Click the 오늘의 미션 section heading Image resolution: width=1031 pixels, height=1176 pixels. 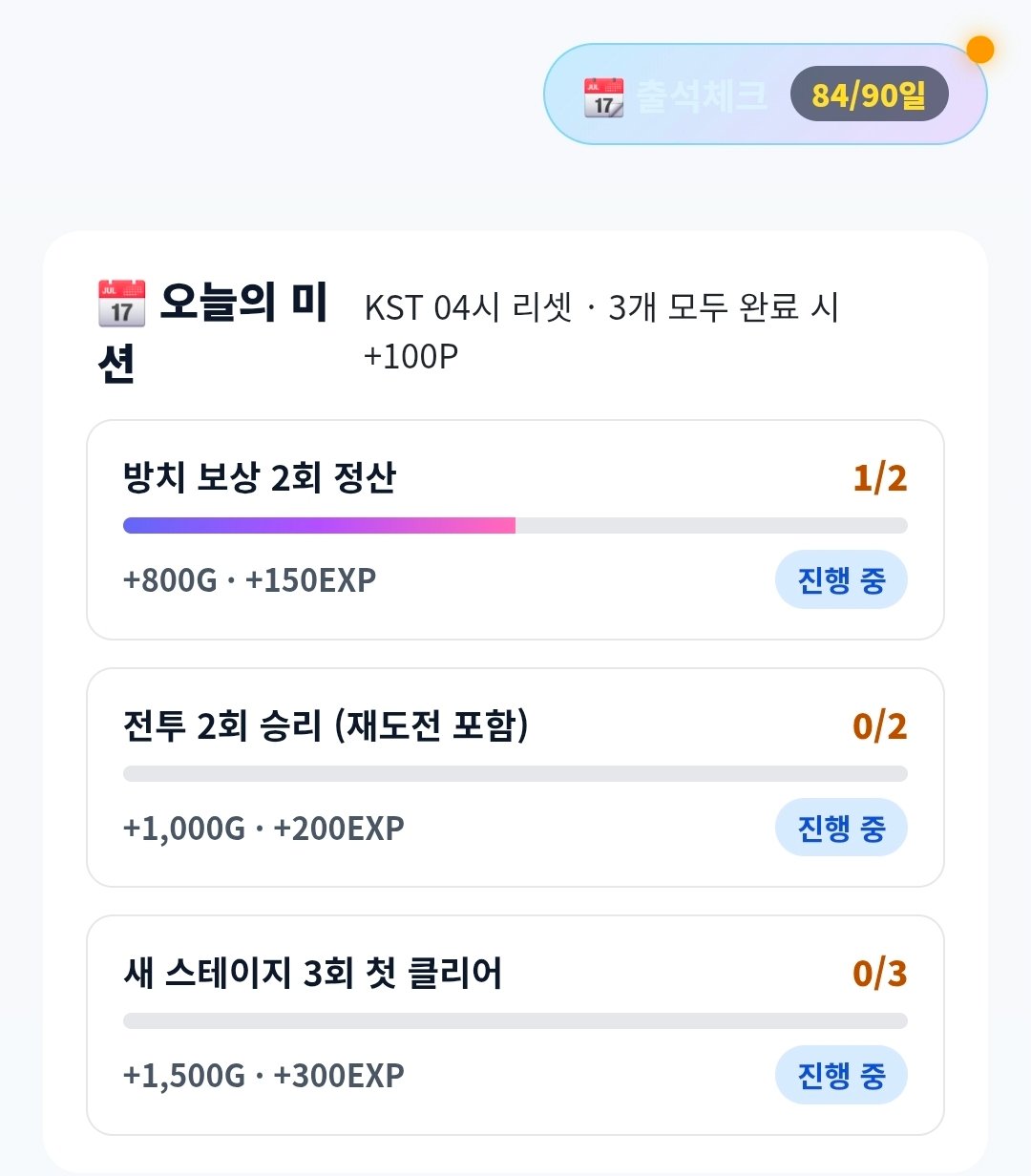pos(213,331)
